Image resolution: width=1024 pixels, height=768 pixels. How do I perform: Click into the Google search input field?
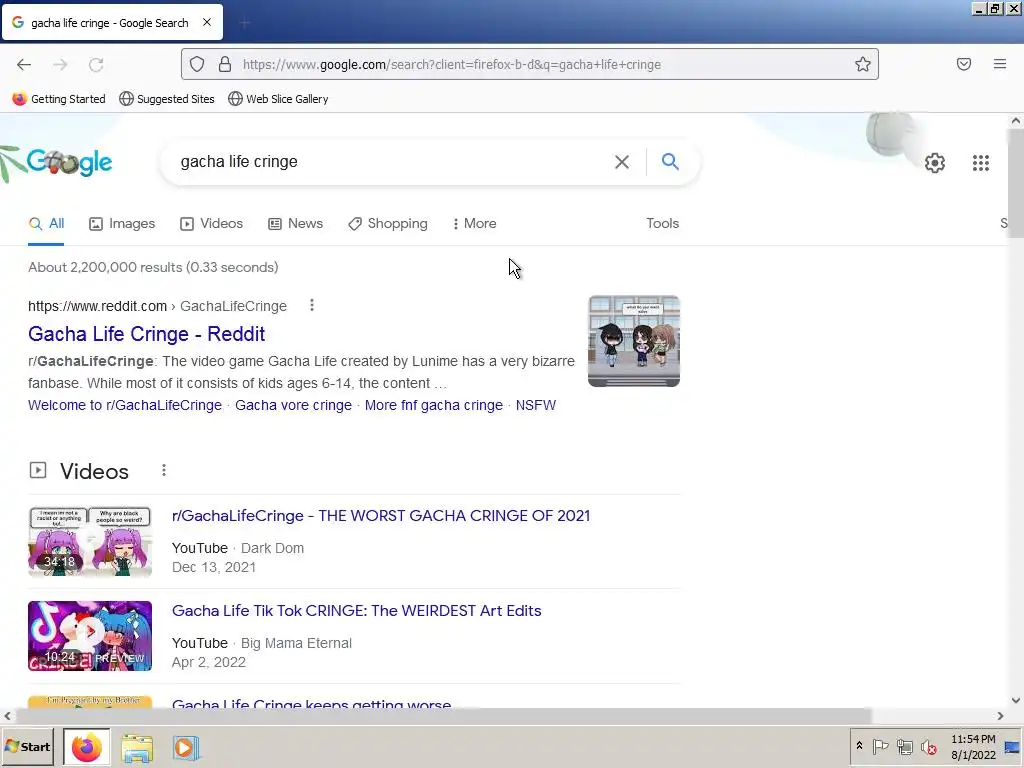pyautogui.click(x=392, y=161)
